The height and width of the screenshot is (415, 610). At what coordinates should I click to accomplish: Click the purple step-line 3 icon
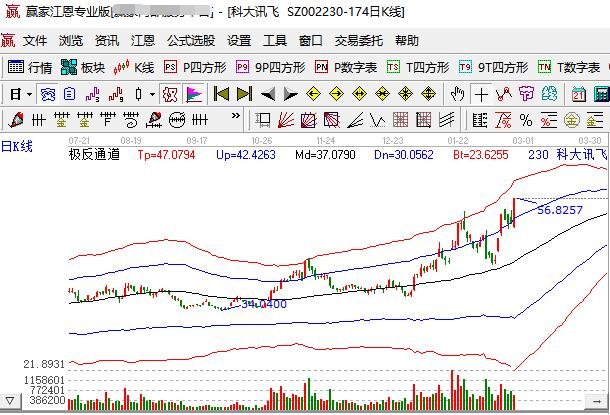point(93,94)
